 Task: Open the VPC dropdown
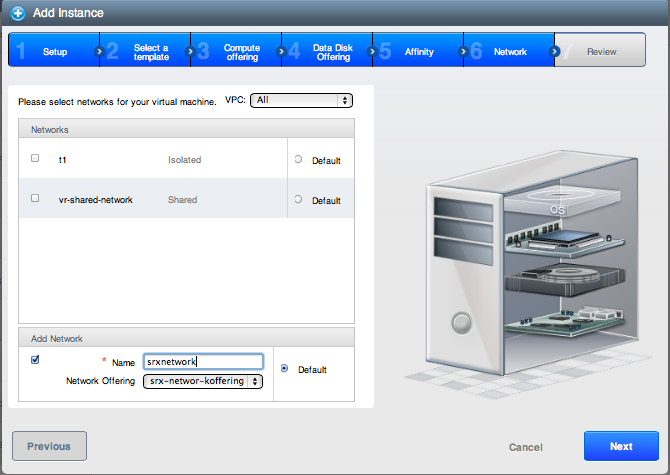(x=301, y=100)
